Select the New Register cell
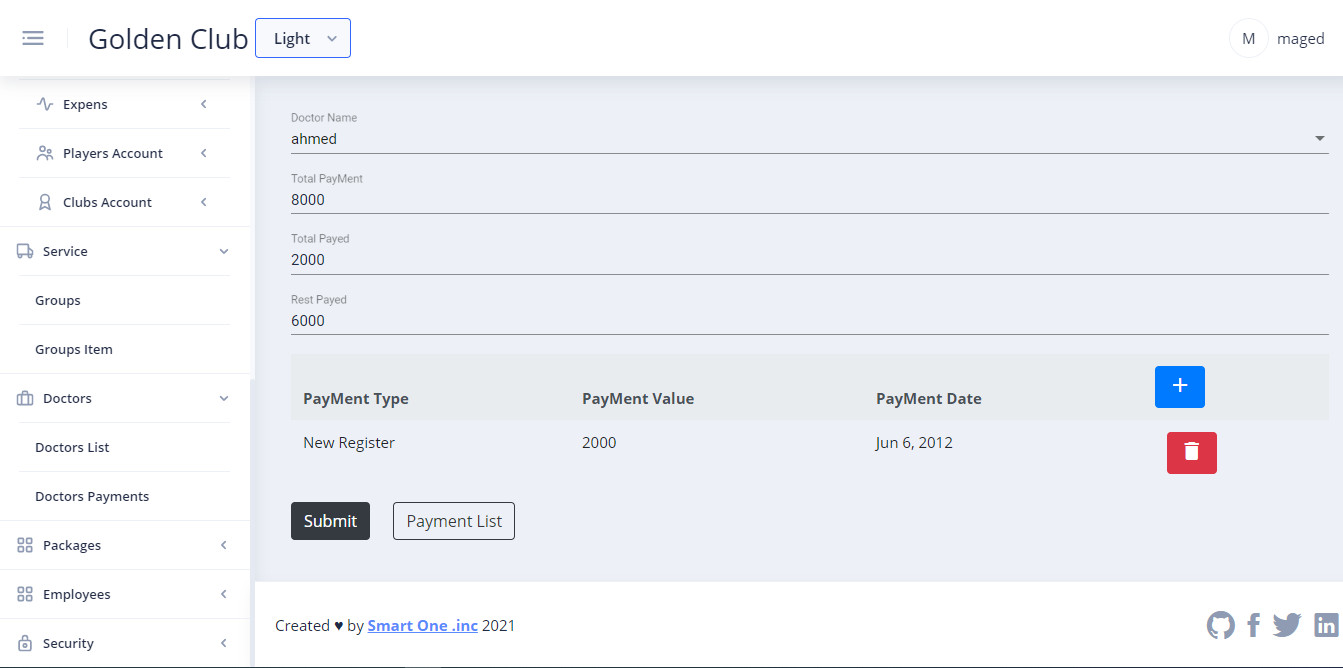The width and height of the screenshot is (1343, 668). point(349,442)
